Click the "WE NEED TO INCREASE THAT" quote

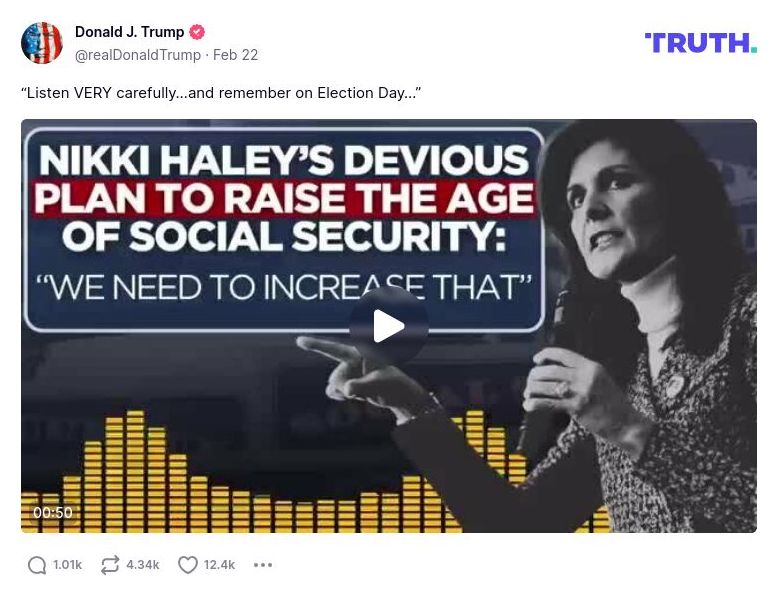[x=283, y=287]
